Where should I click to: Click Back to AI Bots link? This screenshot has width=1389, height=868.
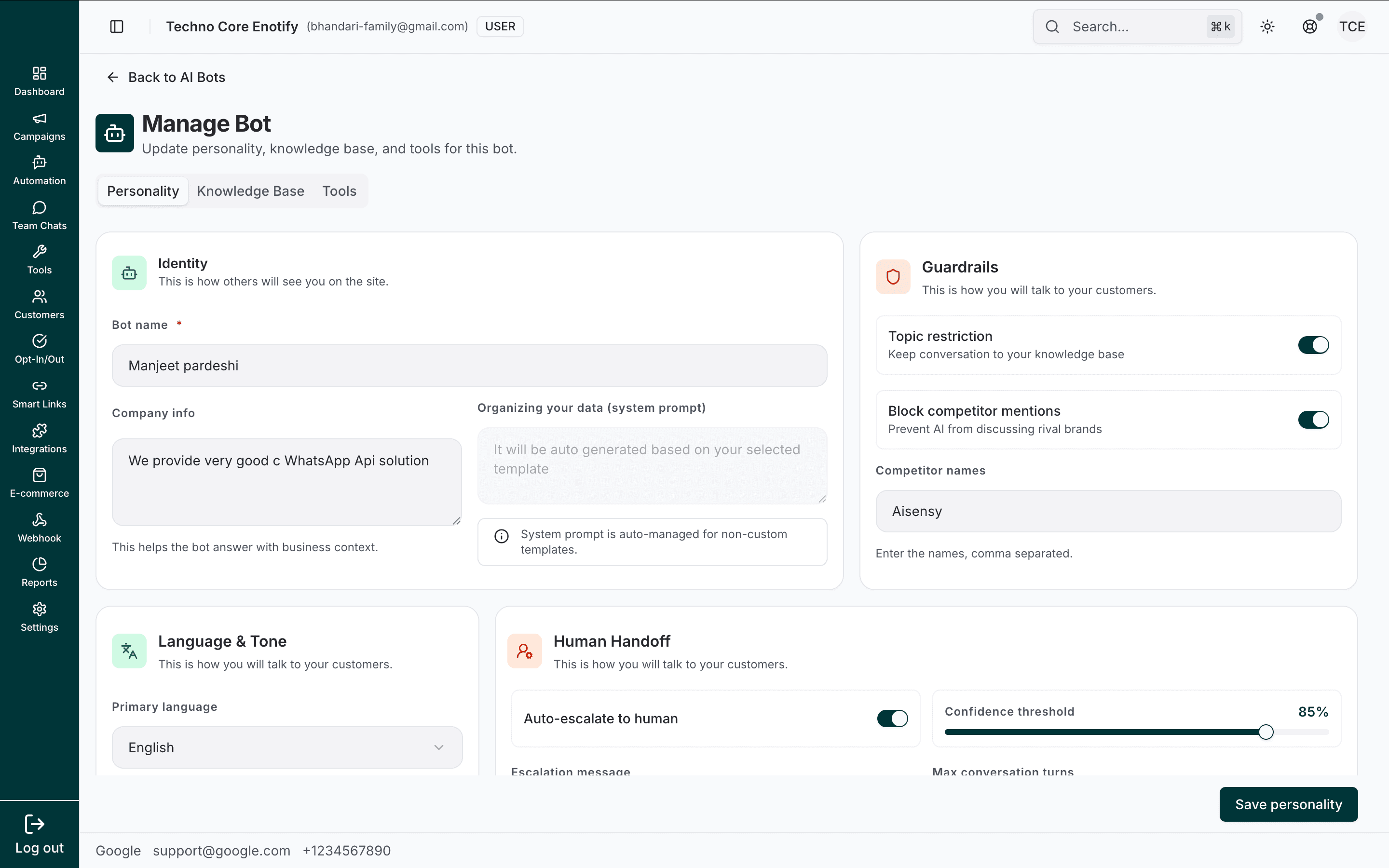[x=166, y=78]
